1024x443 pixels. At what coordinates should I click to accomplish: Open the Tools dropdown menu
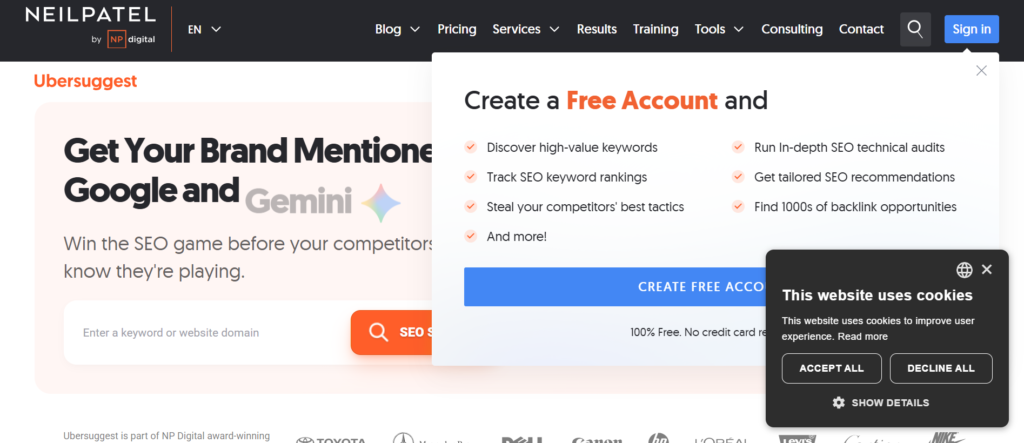(x=719, y=29)
